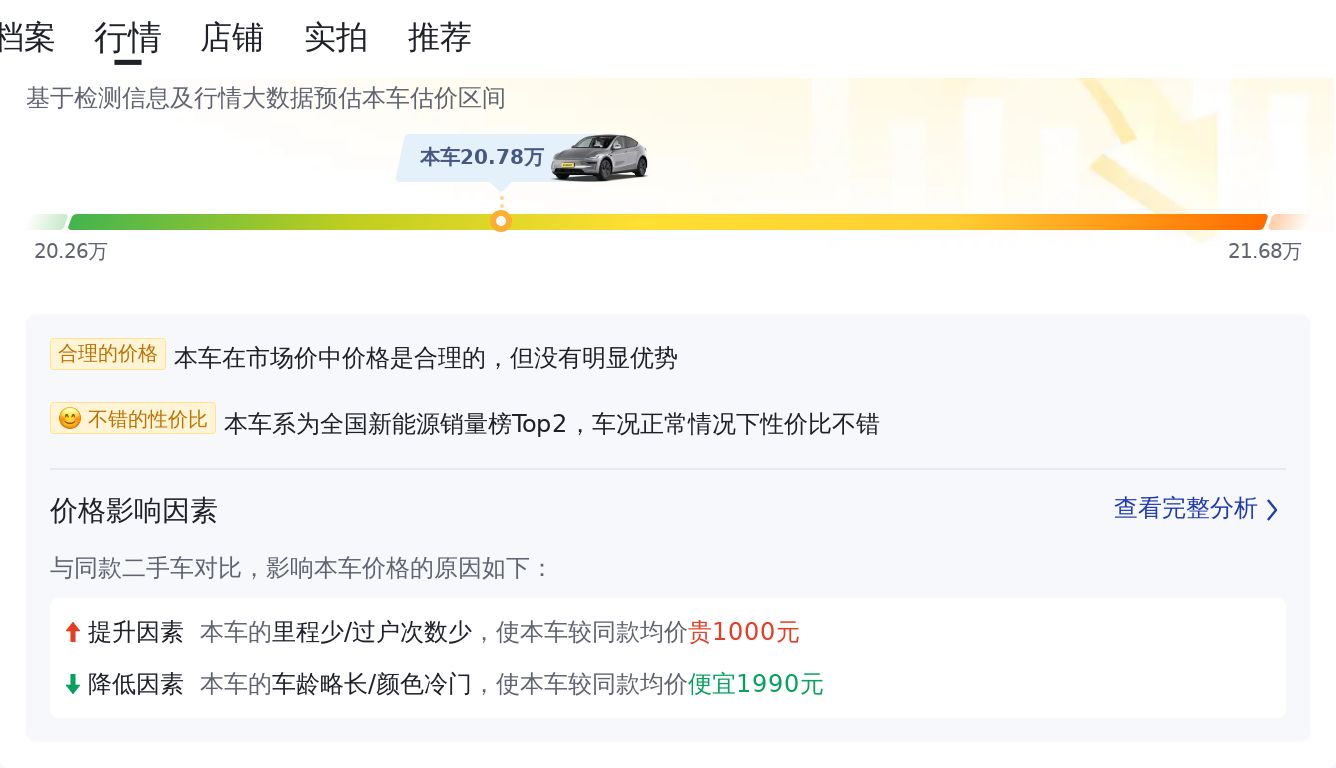
Task: Click the orange price marker on slider
Action: pos(501,221)
